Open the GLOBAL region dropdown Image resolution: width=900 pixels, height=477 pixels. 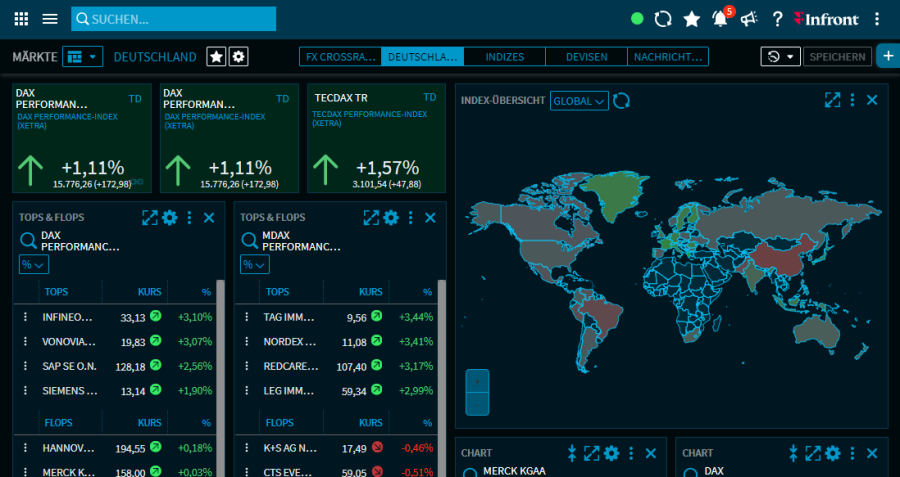[579, 100]
